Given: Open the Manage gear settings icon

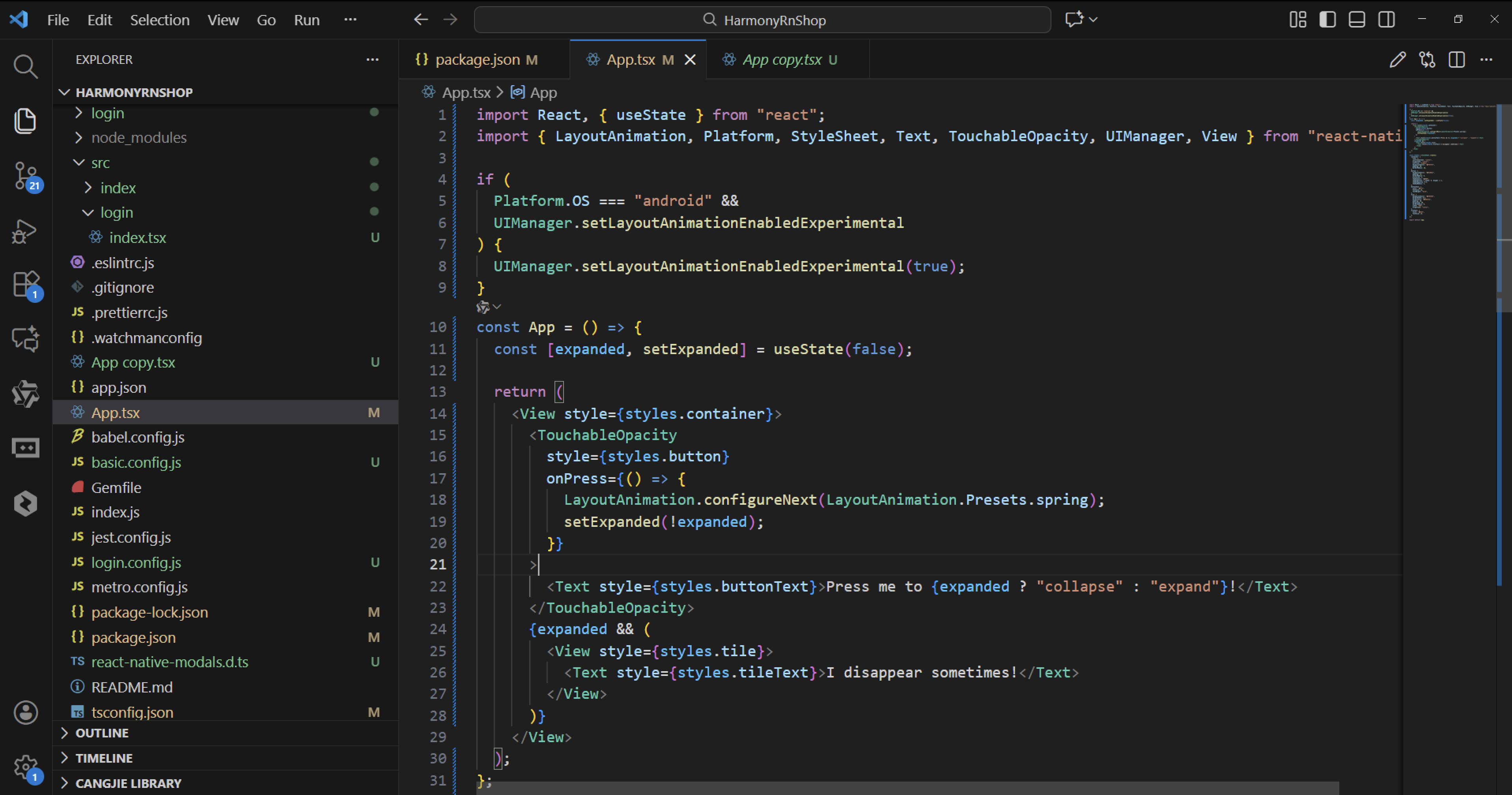Looking at the screenshot, I should tap(25, 766).
